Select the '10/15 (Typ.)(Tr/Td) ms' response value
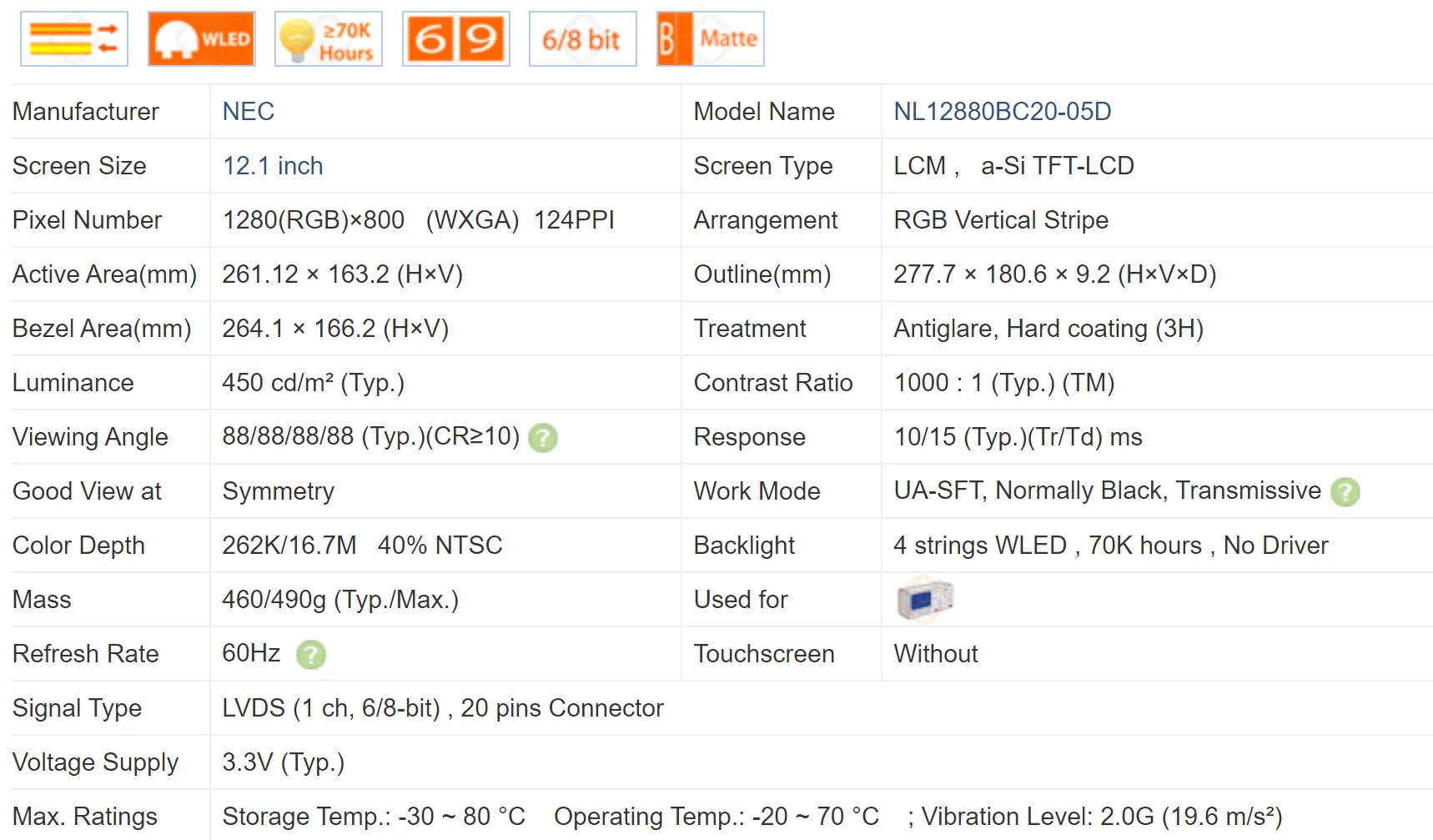The width and height of the screenshot is (1433, 840). (1018, 437)
